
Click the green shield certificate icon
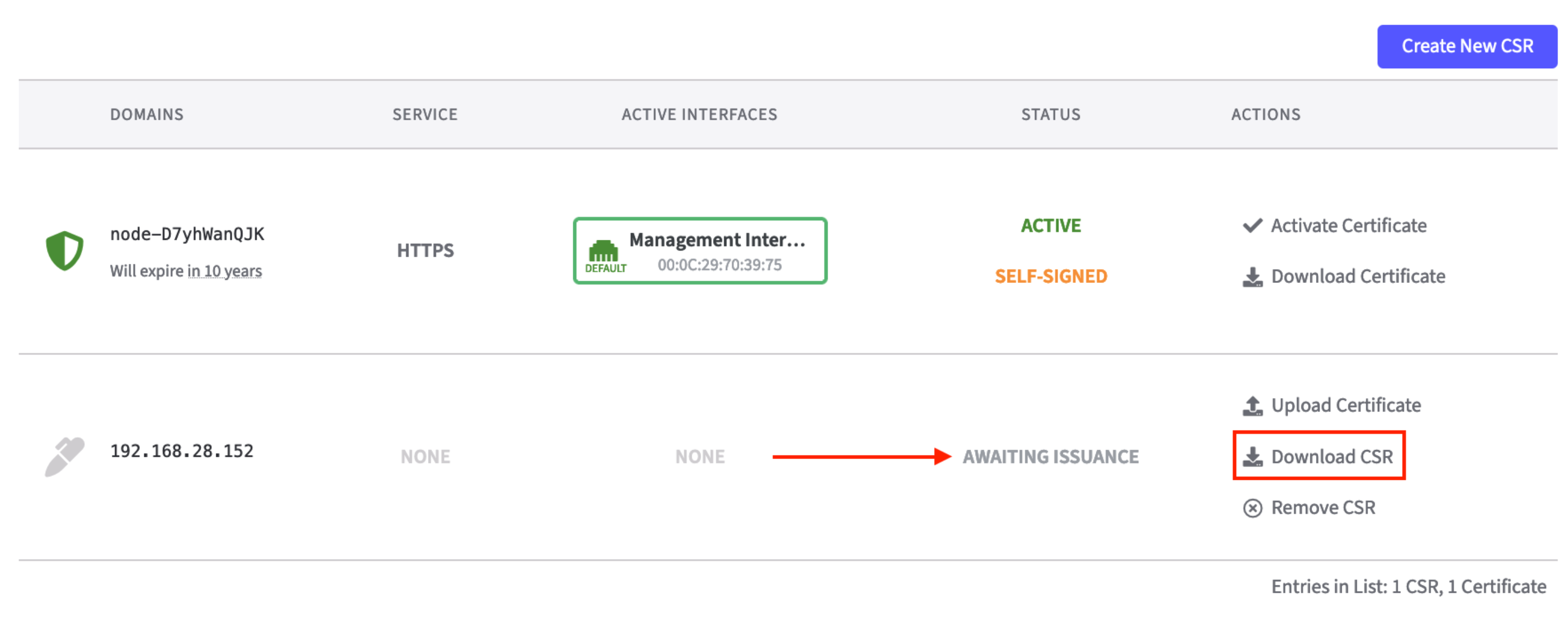(64, 250)
